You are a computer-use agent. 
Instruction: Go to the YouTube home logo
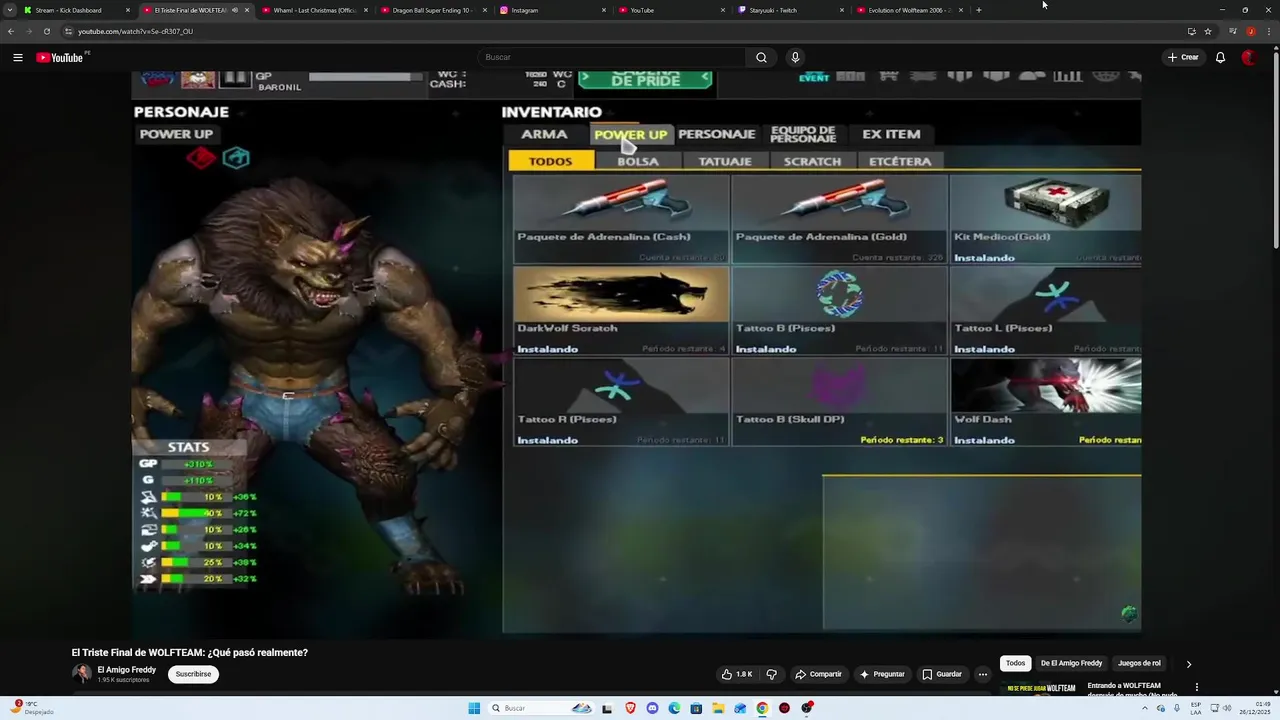[60, 57]
